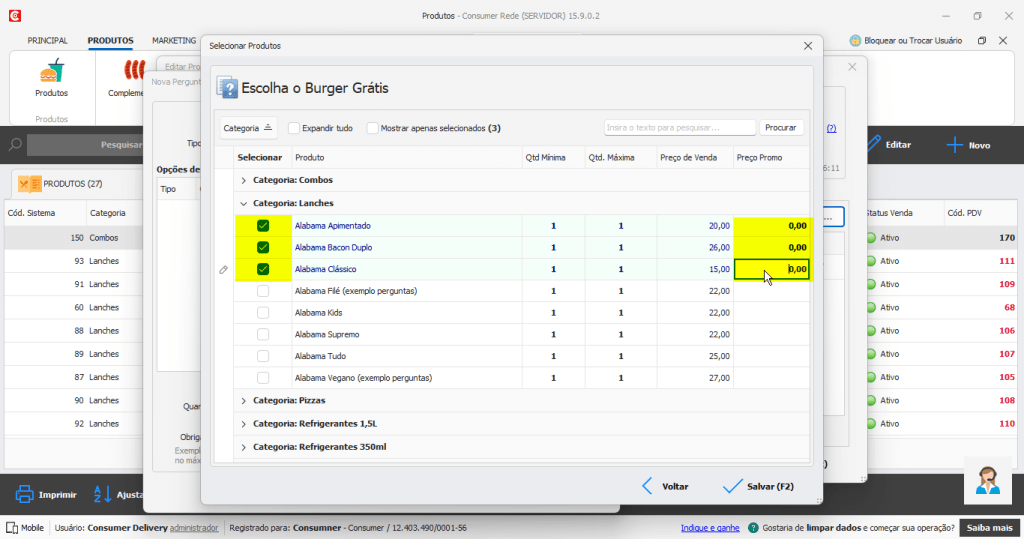Click green Ativo status dot for Cód. PDV 170
1024x539 pixels.
coord(871,238)
